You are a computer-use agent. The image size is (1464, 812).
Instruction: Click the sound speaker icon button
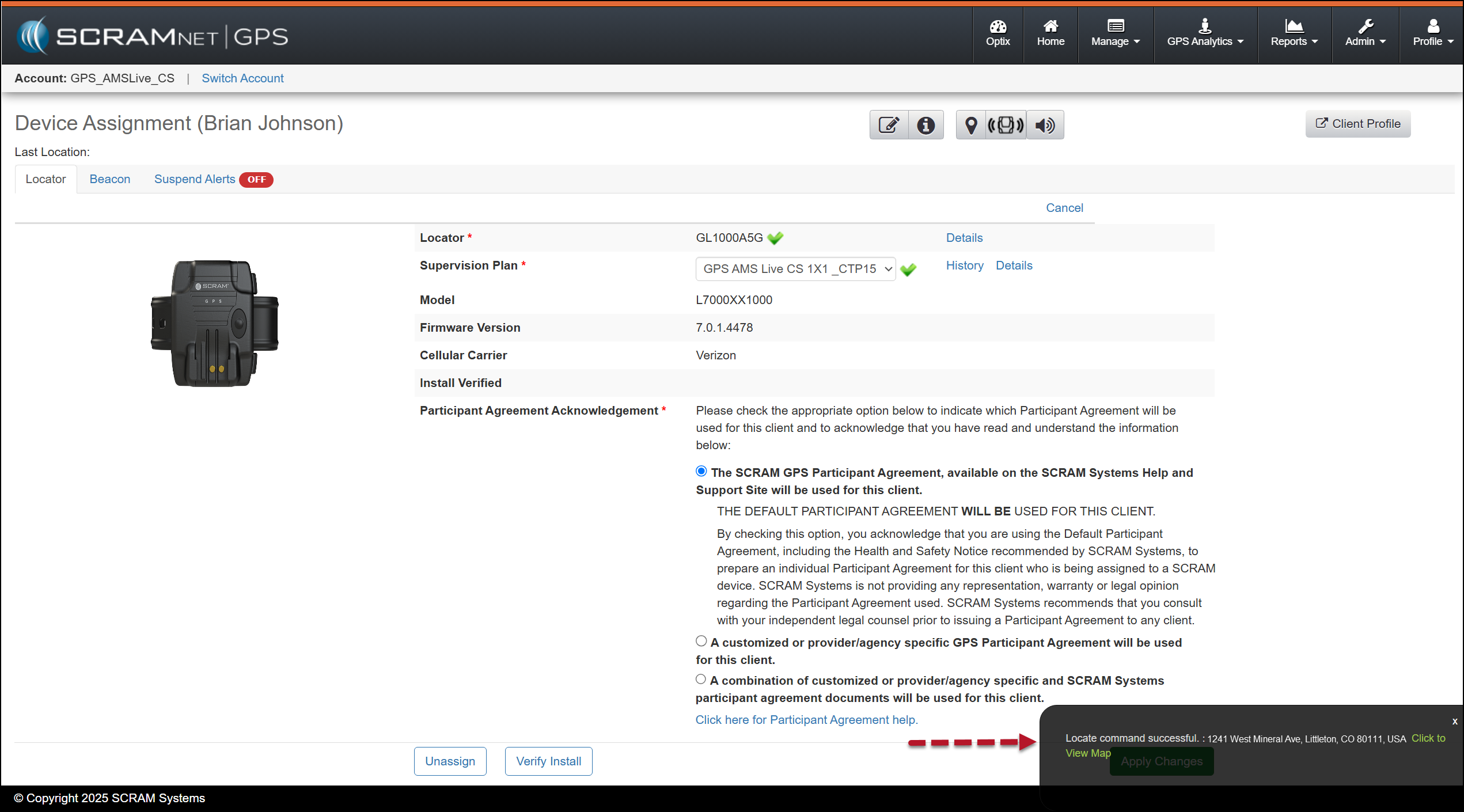coord(1045,125)
